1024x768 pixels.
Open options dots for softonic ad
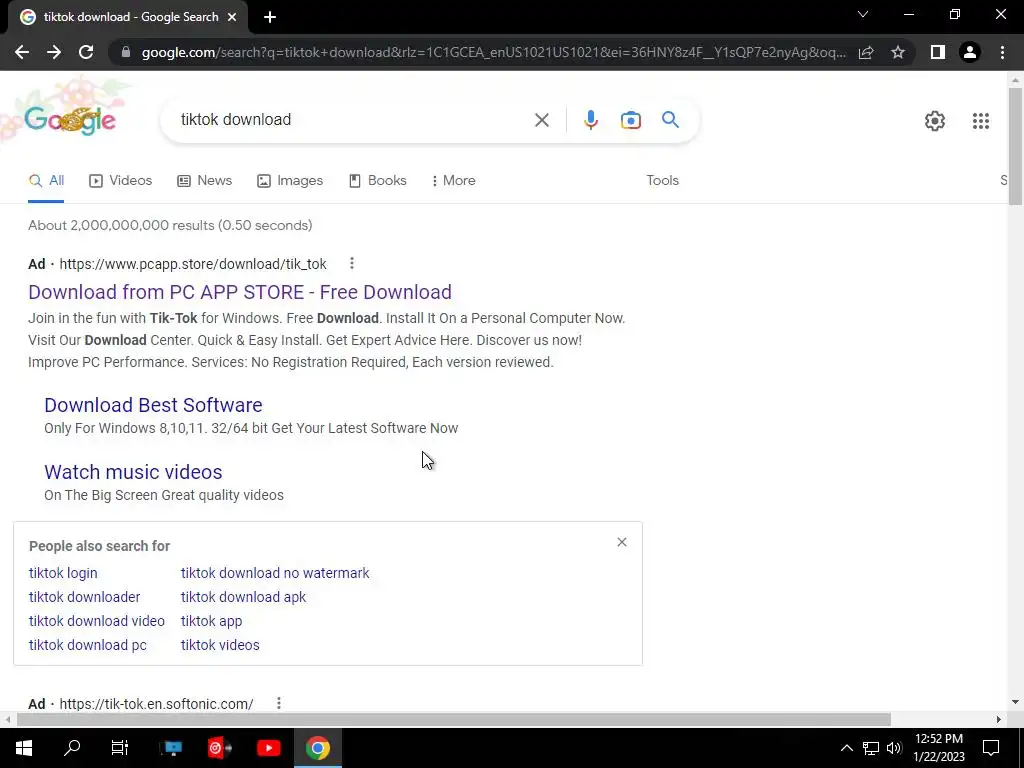(x=279, y=703)
